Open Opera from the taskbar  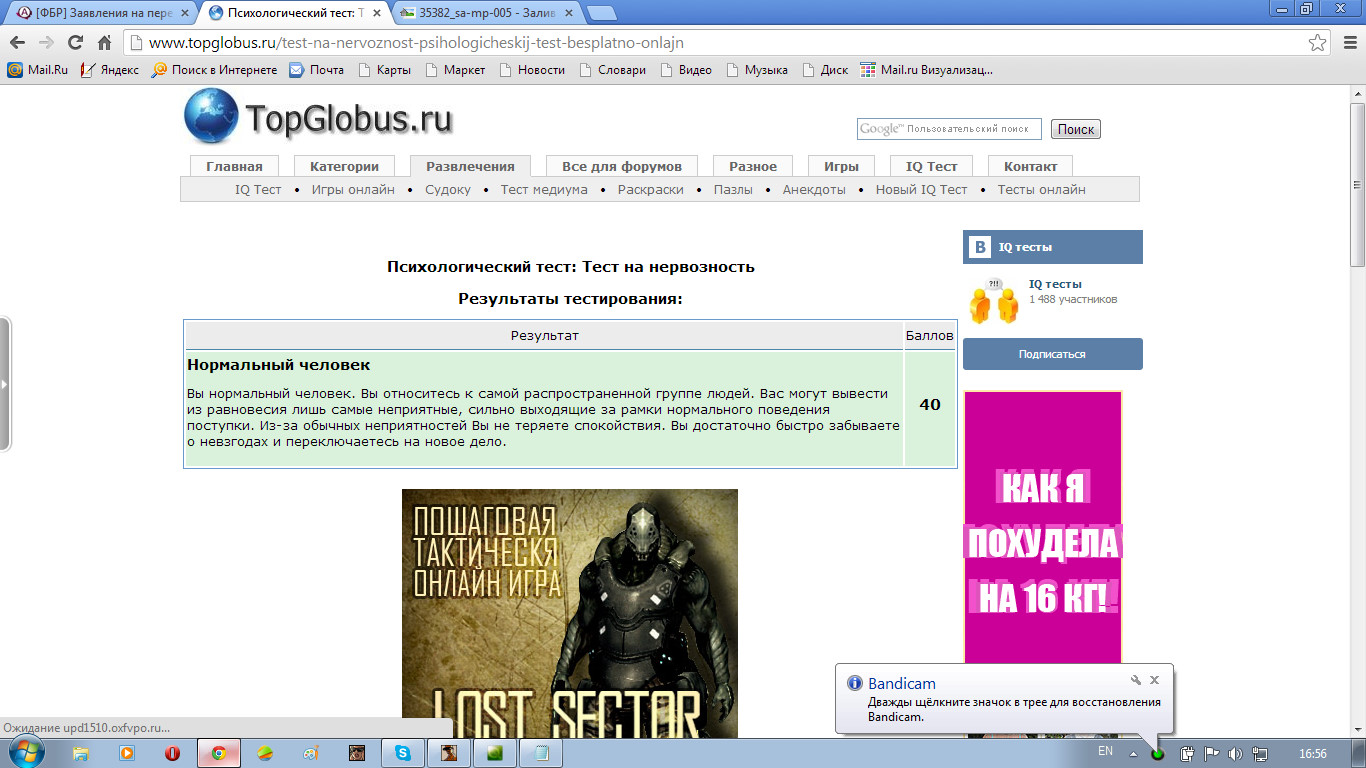tap(172, 753)
